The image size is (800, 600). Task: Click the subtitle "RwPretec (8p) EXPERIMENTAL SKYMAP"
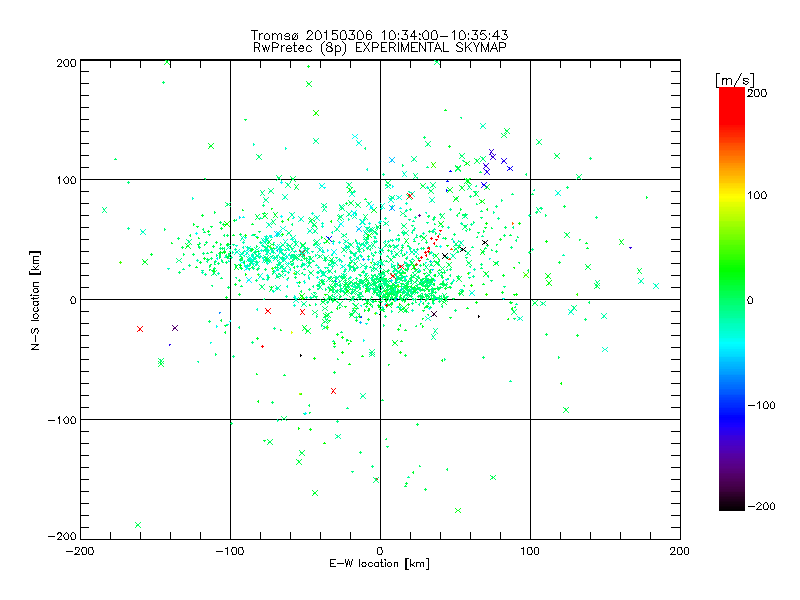[380, 48]
